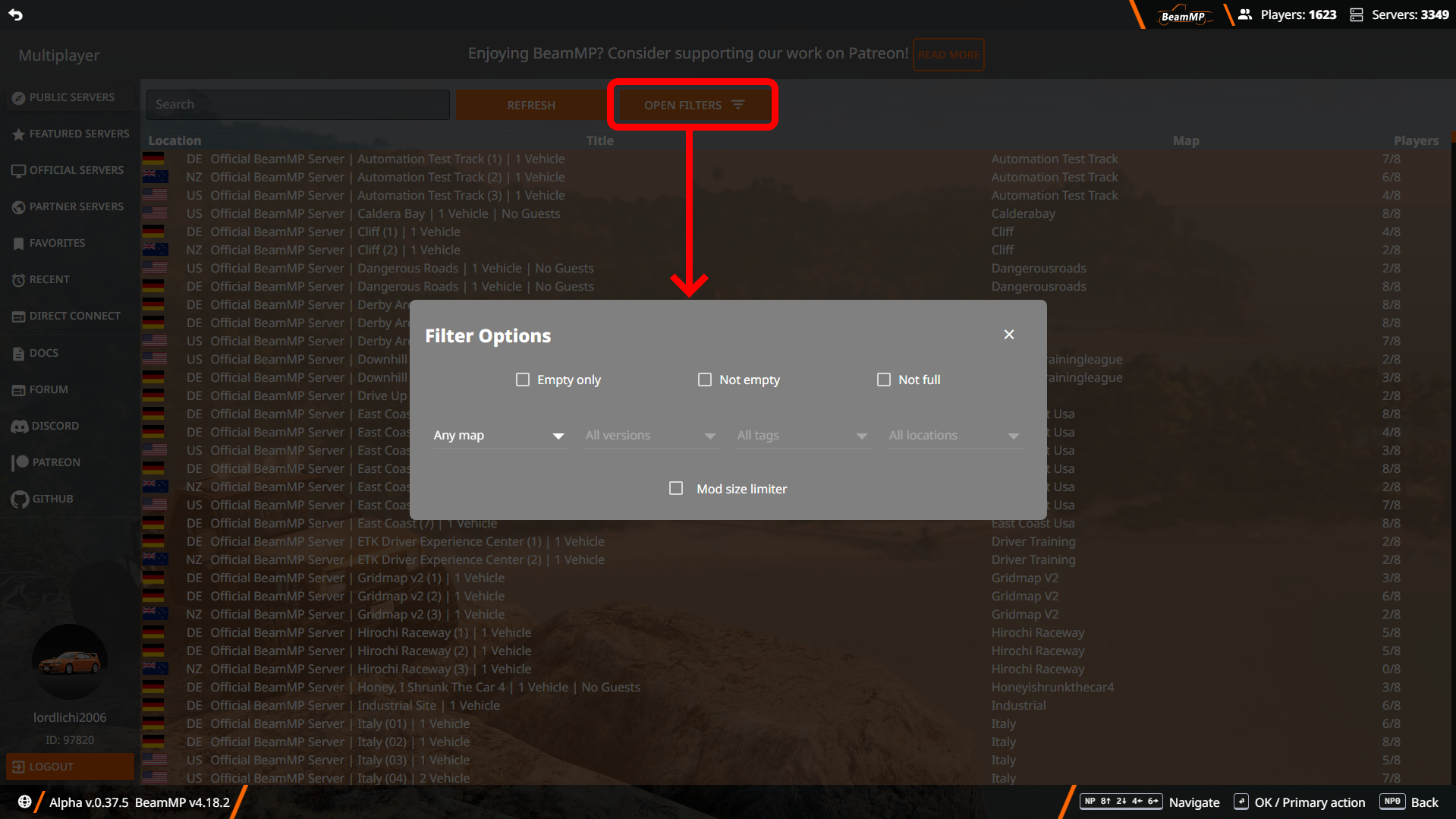
Task: Click the Logout button
Action: pos(70,767)
